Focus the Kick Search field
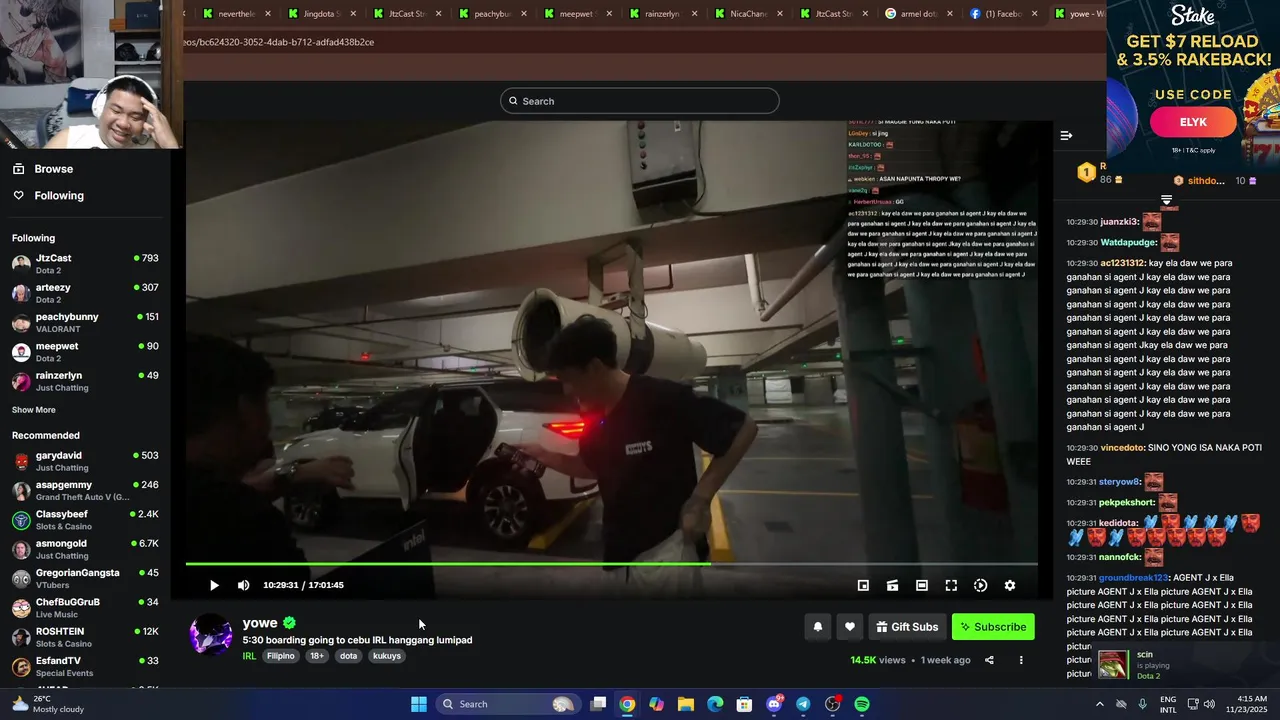 639,101
